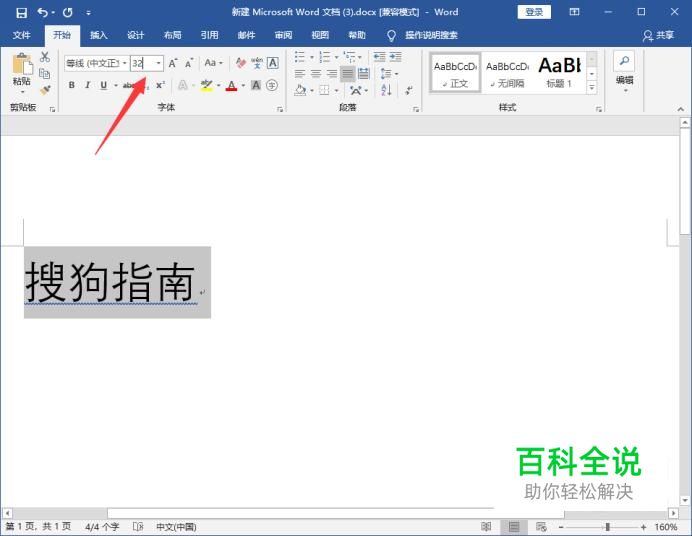Screen dimensions: 692x536
Task: Toggle underline formatting
Action: 103,85
